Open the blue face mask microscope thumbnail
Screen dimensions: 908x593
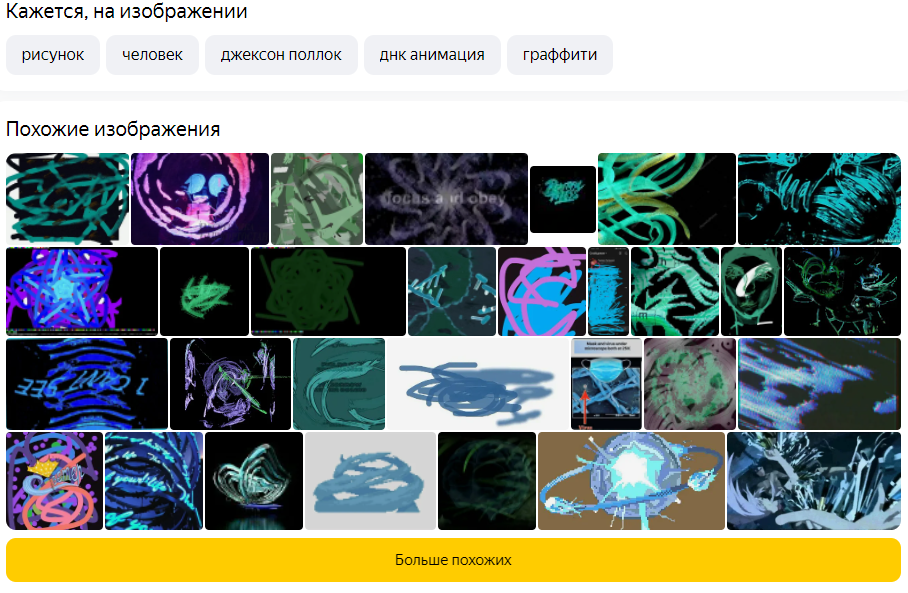click(606, 384)
